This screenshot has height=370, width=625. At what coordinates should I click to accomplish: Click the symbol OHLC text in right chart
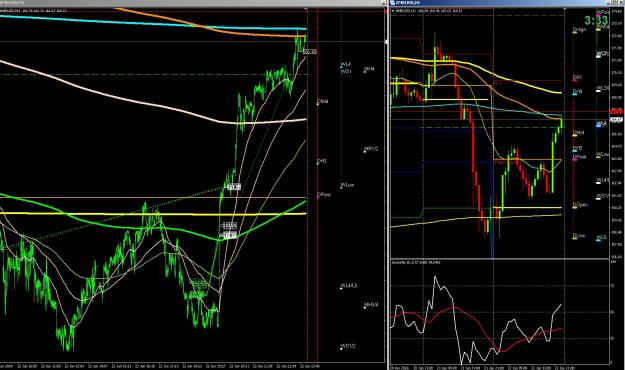(x=428, y=11)
